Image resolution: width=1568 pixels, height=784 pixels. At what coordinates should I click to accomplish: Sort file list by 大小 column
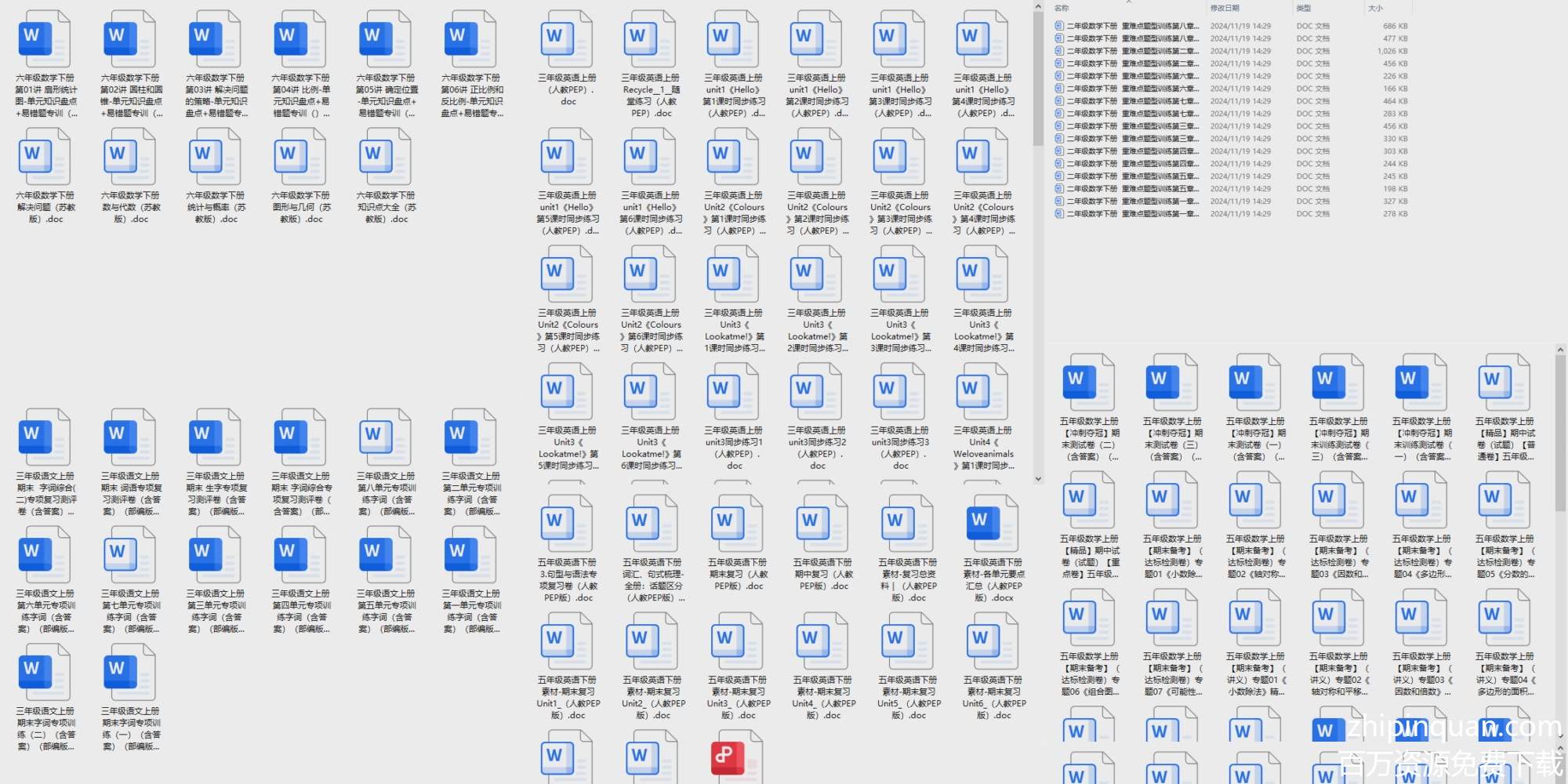tap(1375, 8)
